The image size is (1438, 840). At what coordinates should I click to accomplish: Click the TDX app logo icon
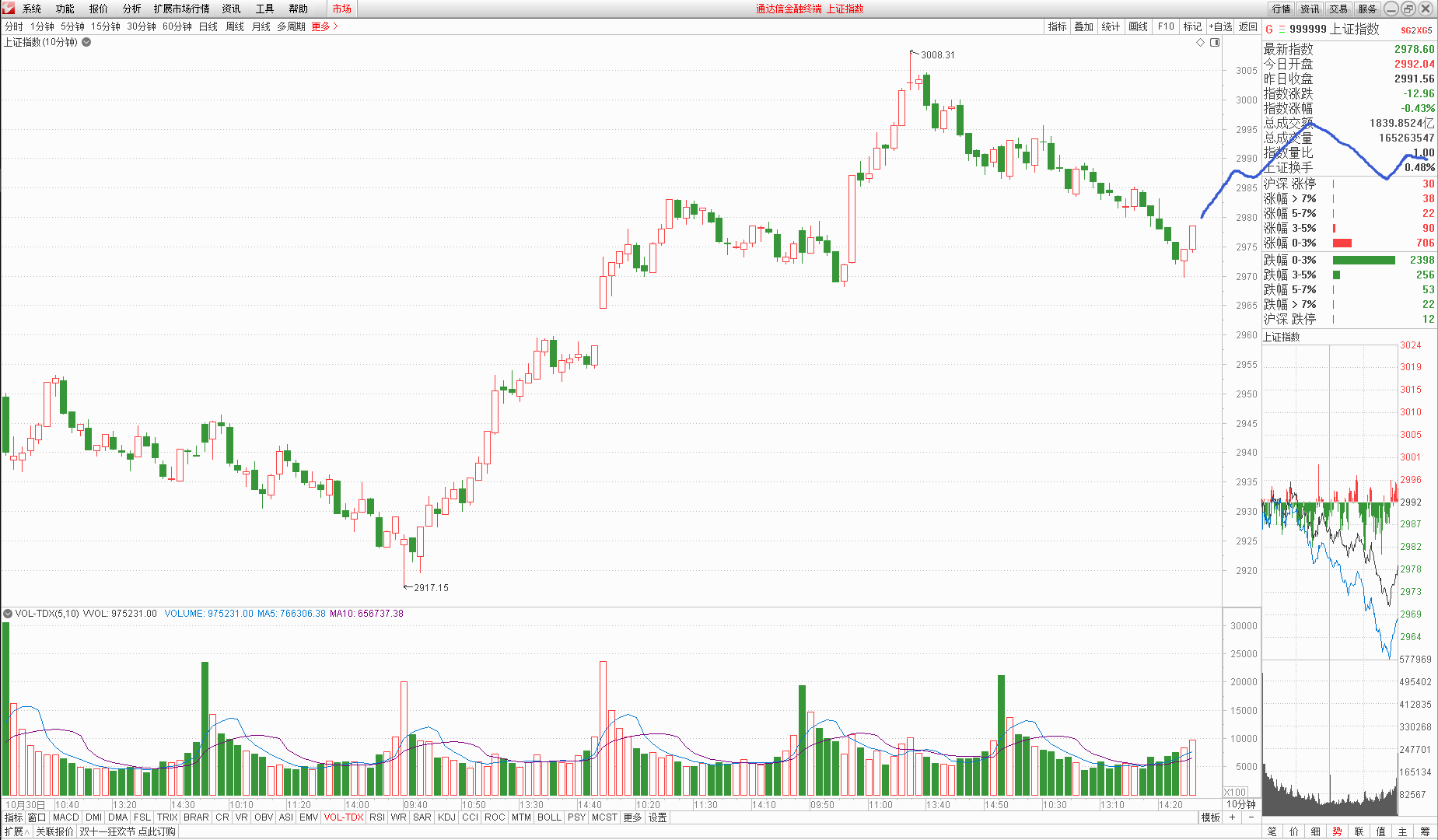9,9
